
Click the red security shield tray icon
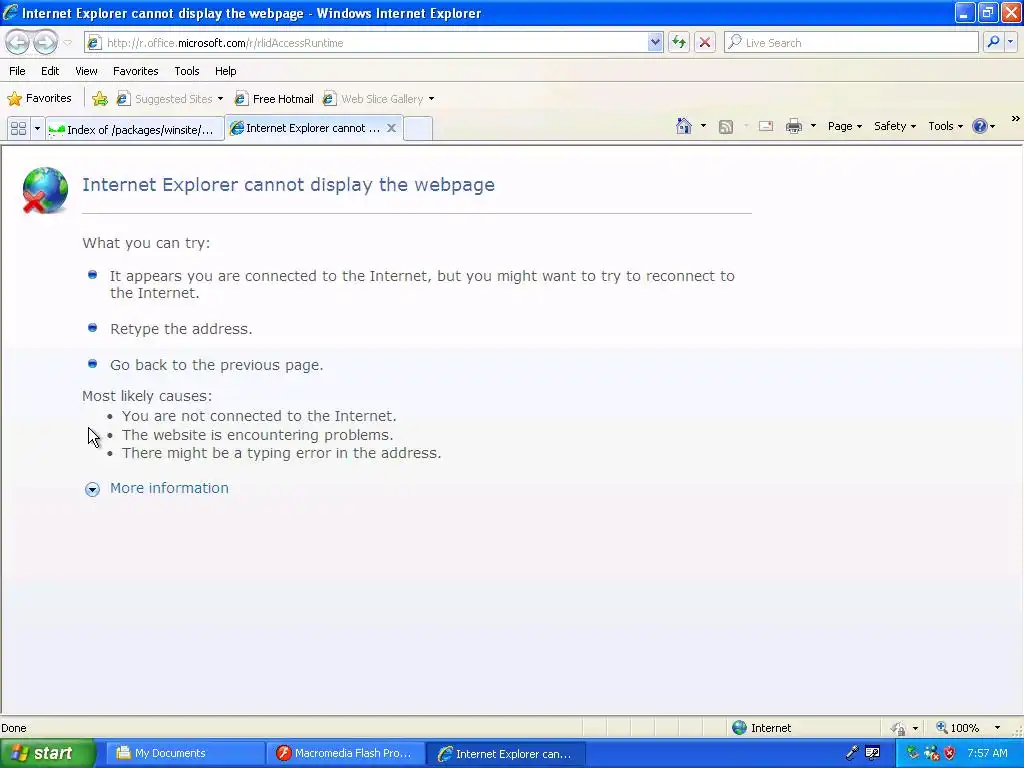click(x=950, y=753)
